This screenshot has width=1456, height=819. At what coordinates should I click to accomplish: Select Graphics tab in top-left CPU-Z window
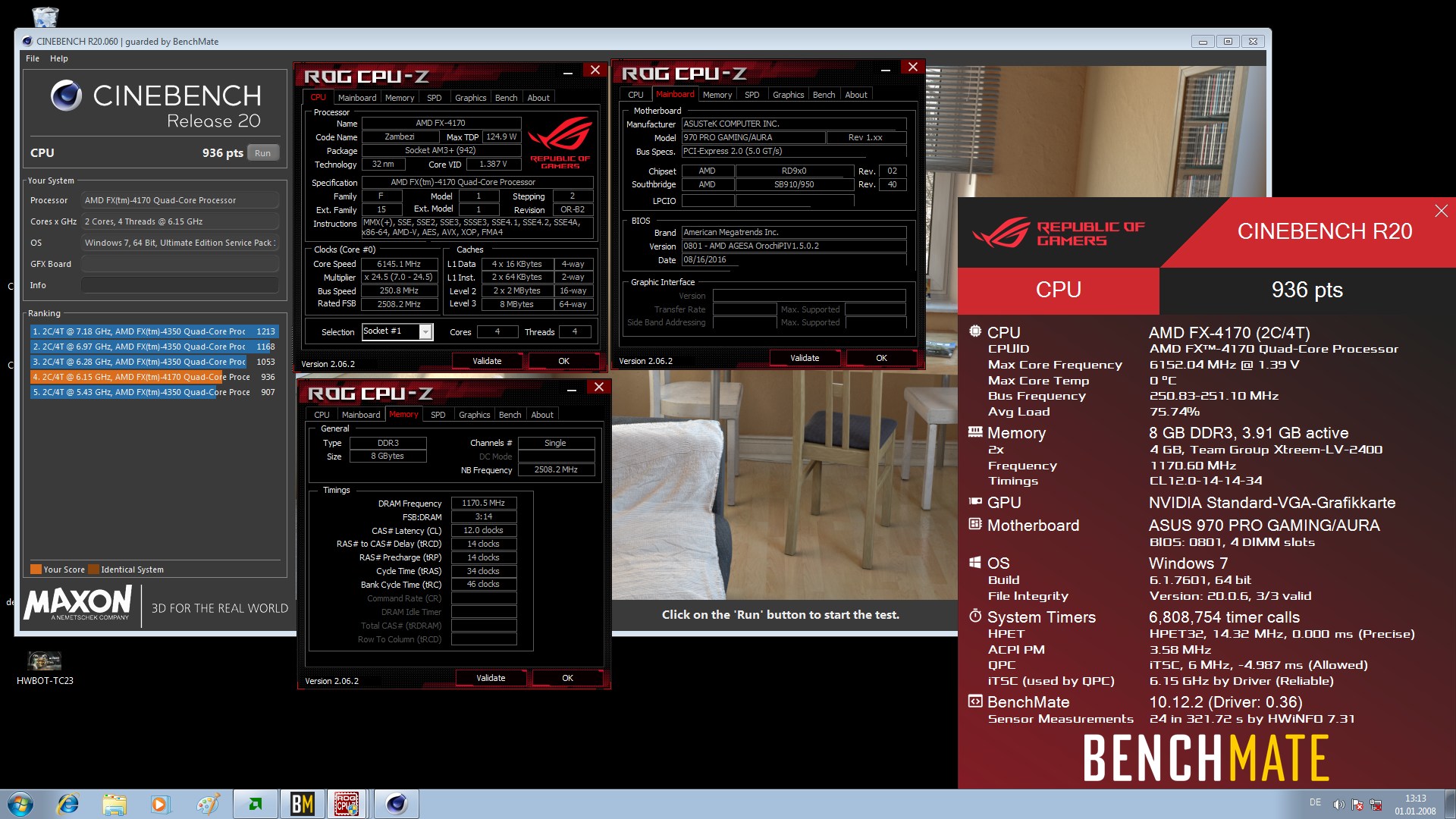470,98
